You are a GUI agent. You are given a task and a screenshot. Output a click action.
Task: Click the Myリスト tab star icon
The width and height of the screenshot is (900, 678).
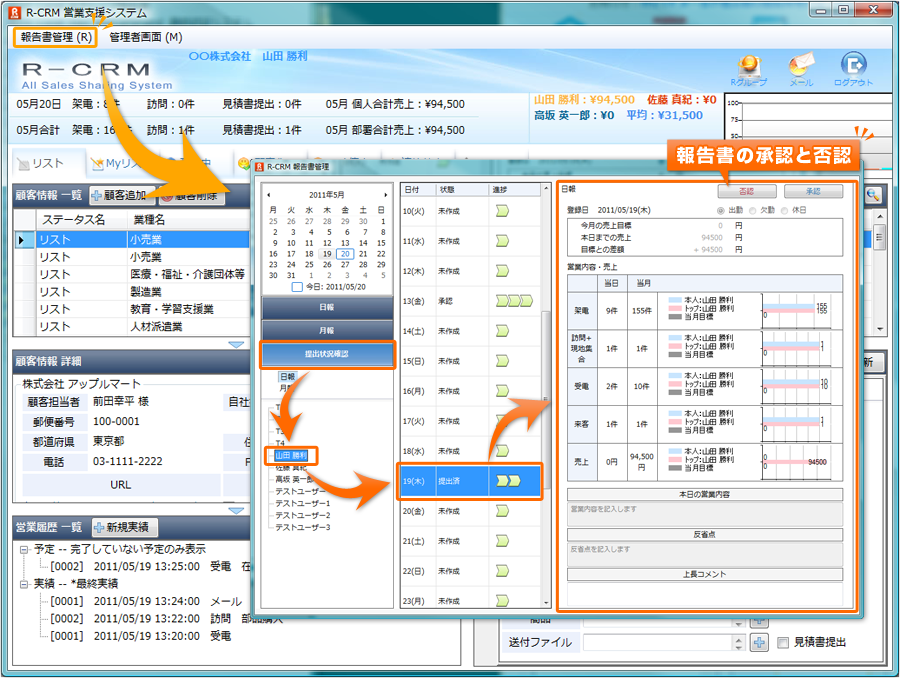[x=97, y=164]
